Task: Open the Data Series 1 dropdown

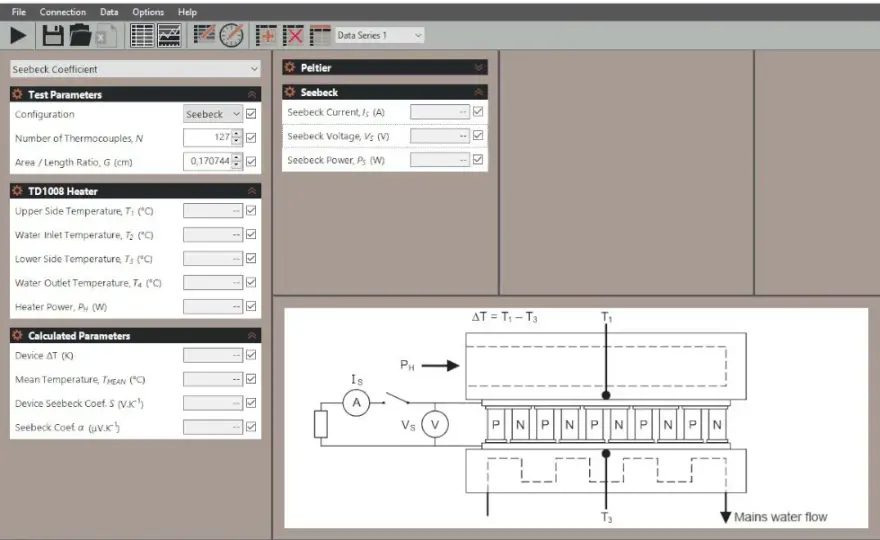Action: pyautogui.click(x=379, y=35)
